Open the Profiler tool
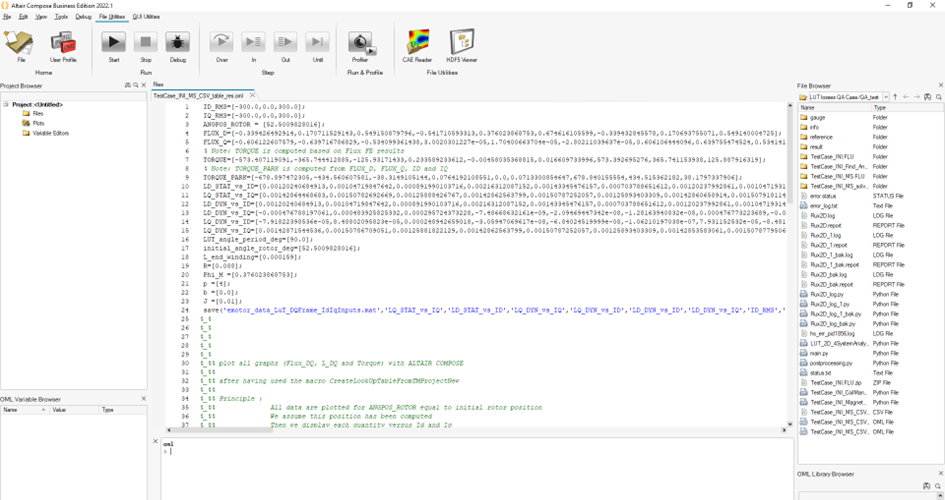The height and width of the screenshot is (500, 945). pyautogui.click(x=359, y=43)
